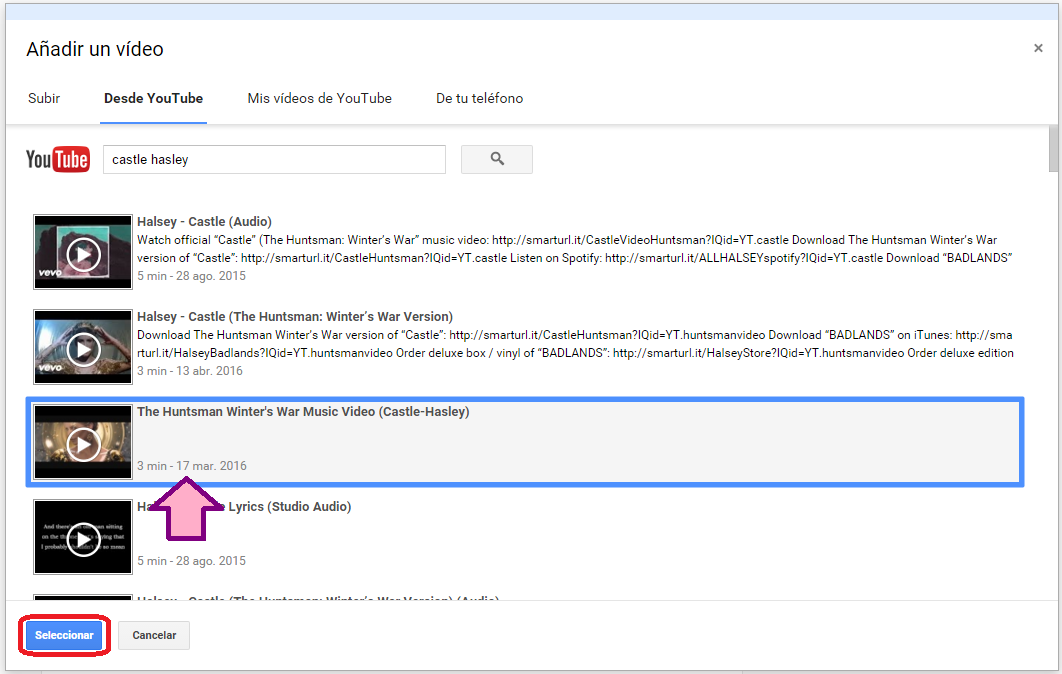Select The Huntsman Winter's War Music Video title

(x=303, y=411)
